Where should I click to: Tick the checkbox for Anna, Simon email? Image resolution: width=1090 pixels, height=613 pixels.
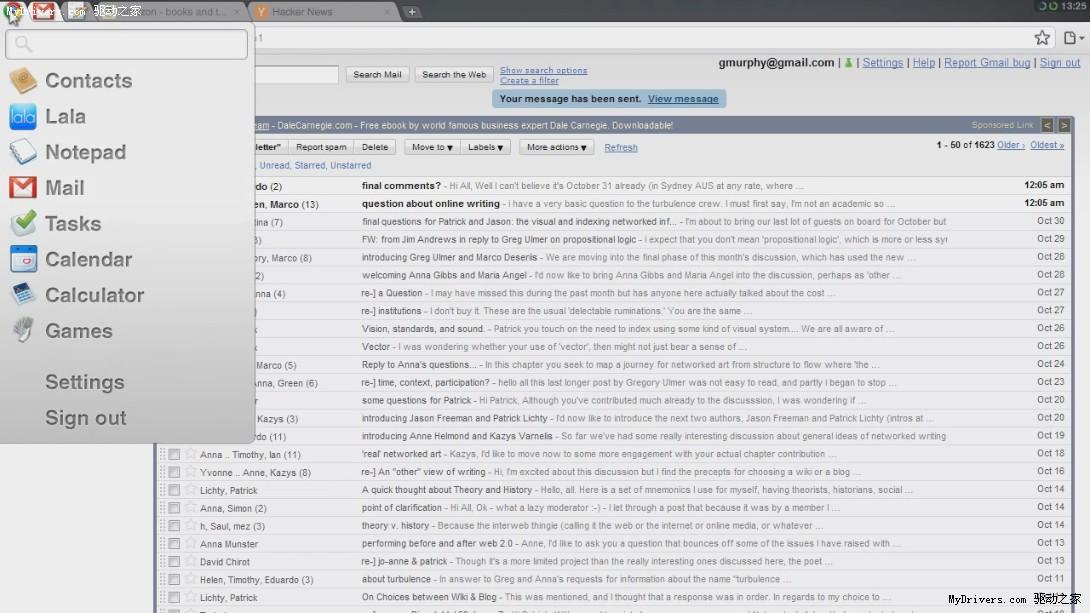pyautogui.click(x=174, y=508)
